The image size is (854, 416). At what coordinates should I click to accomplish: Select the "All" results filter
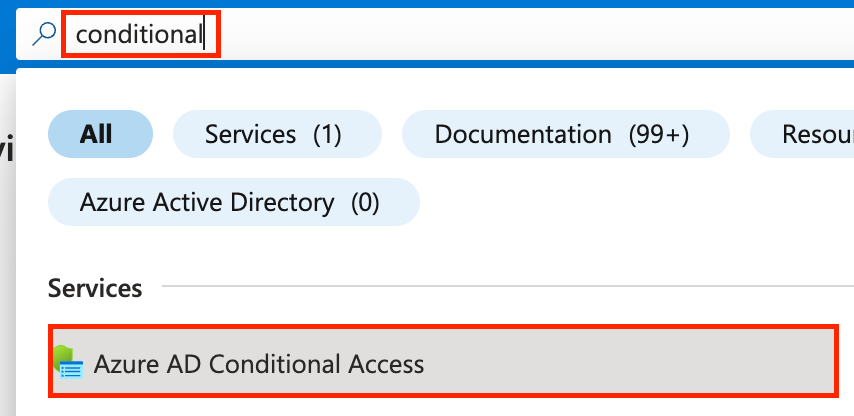pos(98,134)
